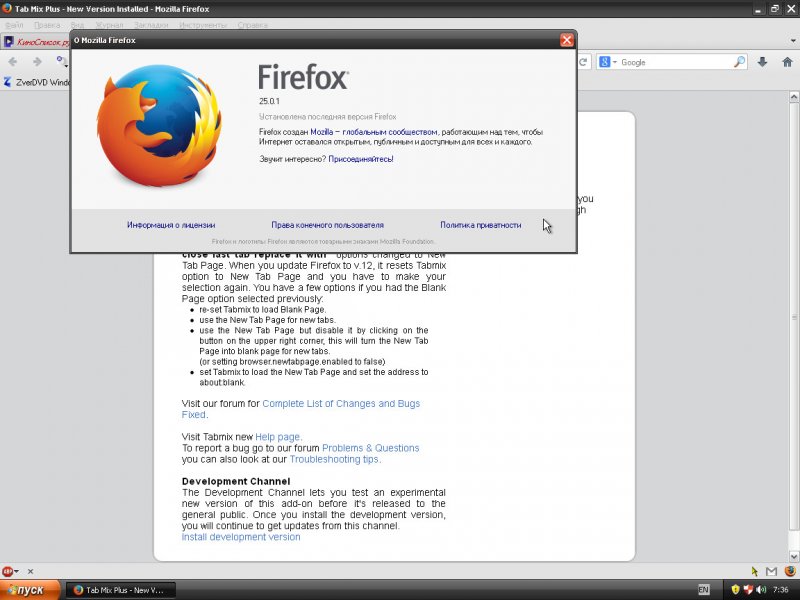This screenshot has height=600, width=800.
Task: Open the ZverDVD Windows bookmark
Action: coord(37,82)
